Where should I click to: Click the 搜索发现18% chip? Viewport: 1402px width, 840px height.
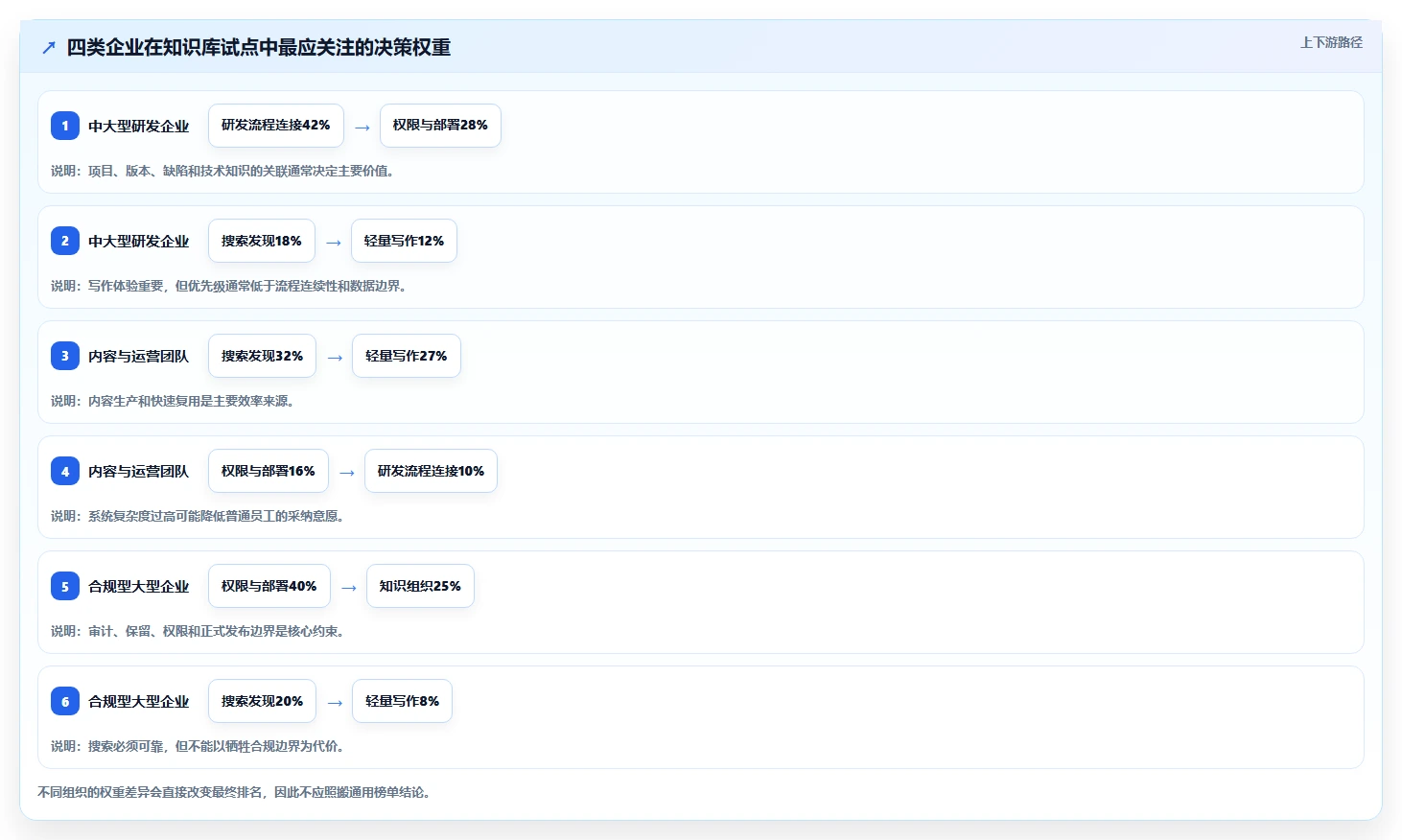(x=262, y=241)
